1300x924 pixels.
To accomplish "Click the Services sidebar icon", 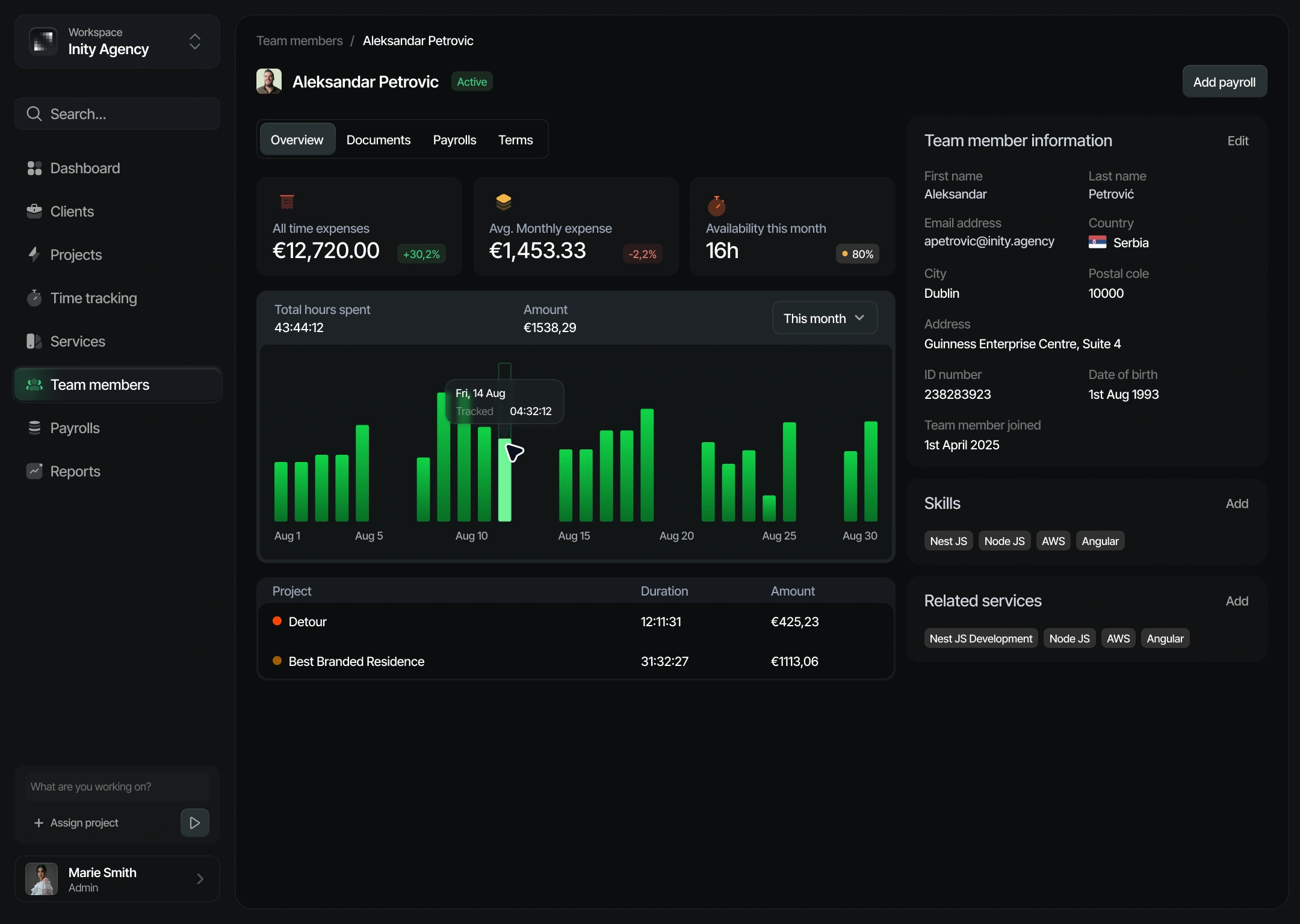I will click(x=34, y=341).
